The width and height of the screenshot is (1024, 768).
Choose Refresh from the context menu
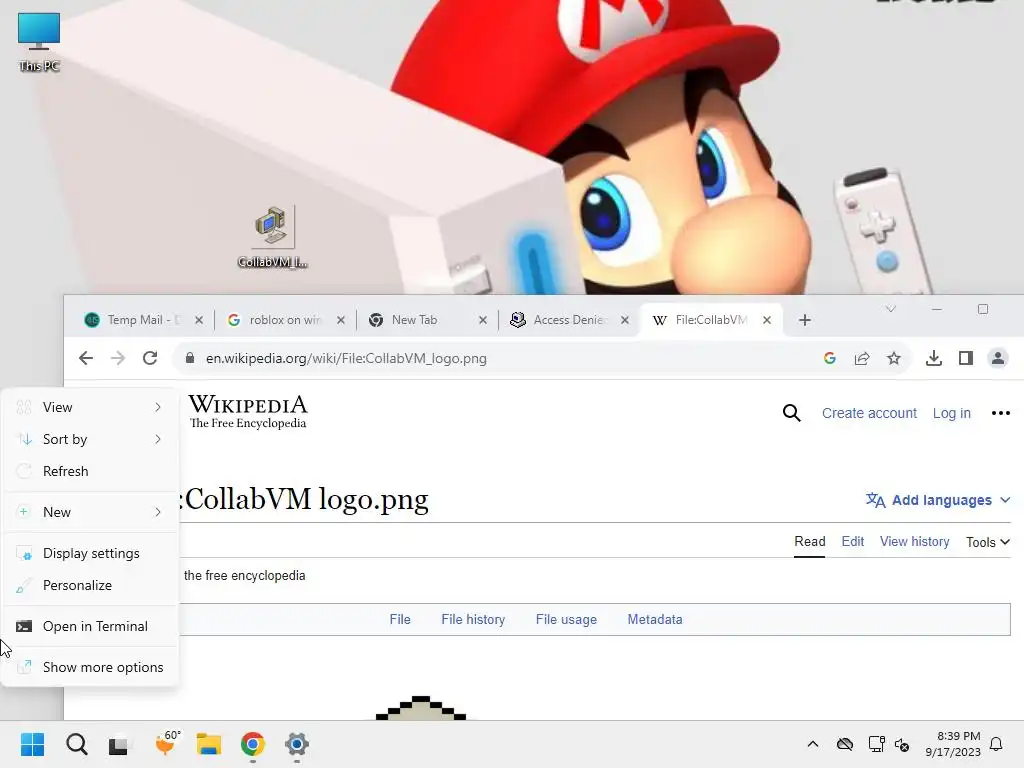pyautogui.click(x=90, y=471)
